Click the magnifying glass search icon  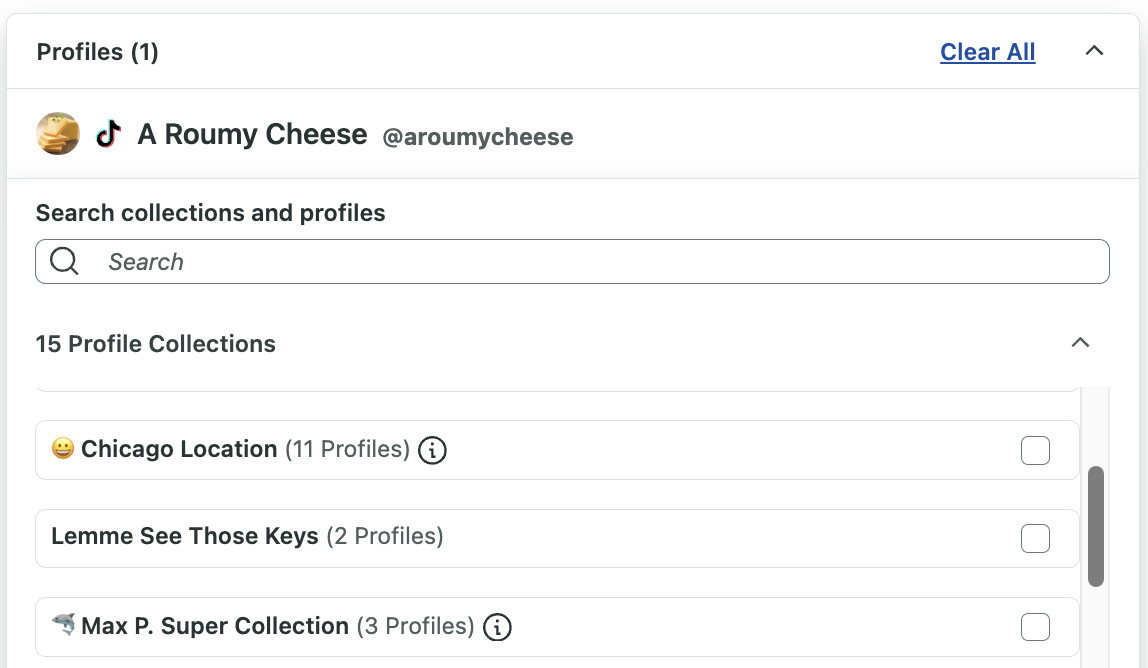click(64, 261)
